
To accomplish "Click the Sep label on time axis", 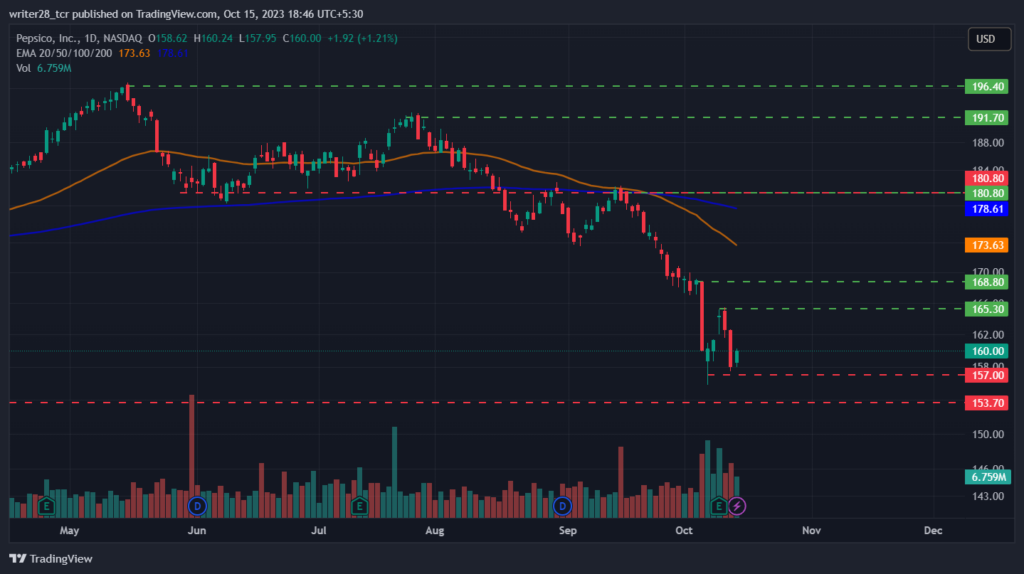I will pos(568,530).
